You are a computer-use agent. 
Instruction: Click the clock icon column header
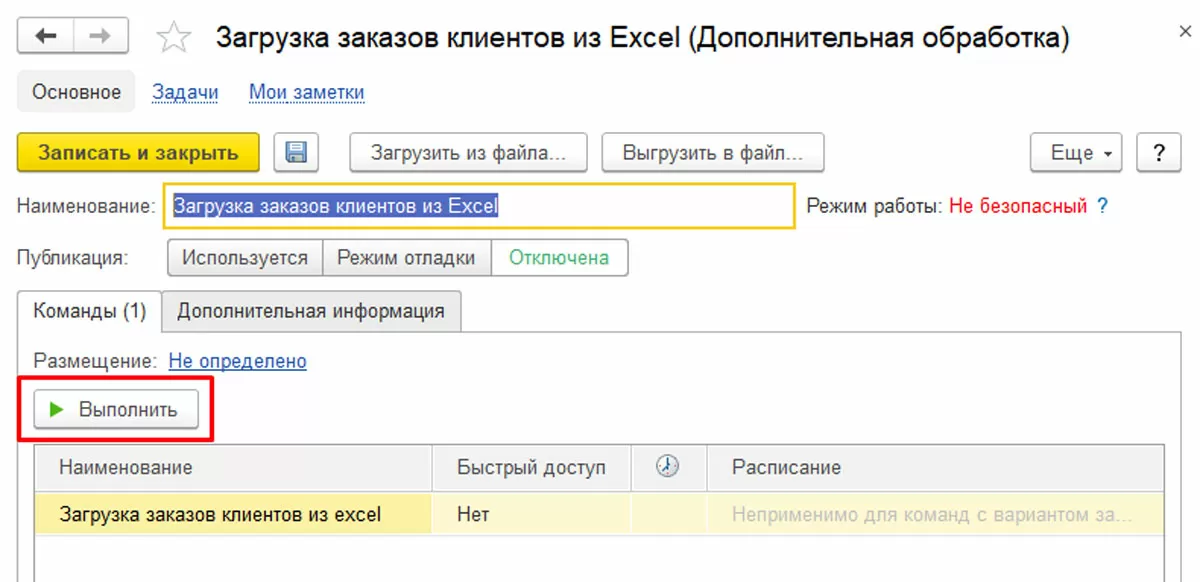668,467
